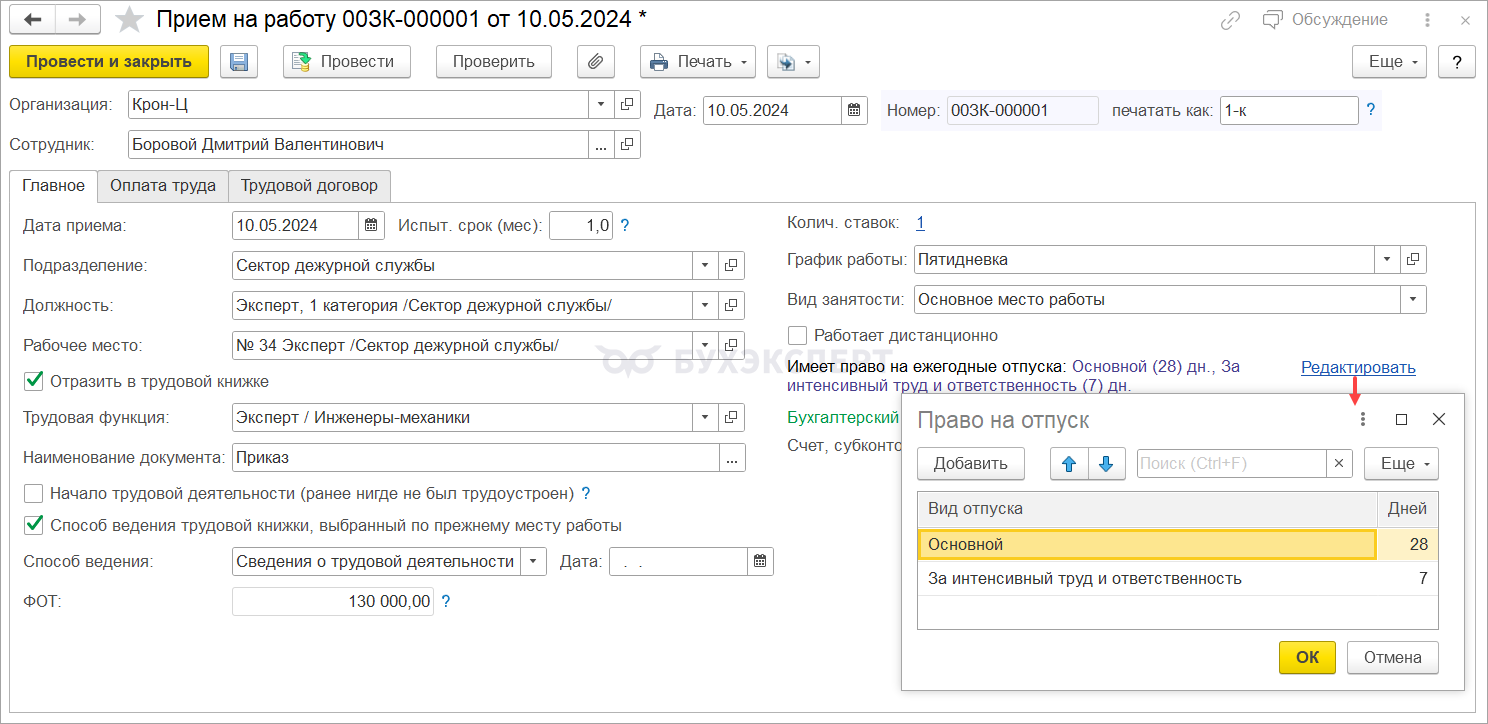Check Начало трудовой деятельности checkbox
The height and width of the screenshot is (724, 1488).
(34, 493)
